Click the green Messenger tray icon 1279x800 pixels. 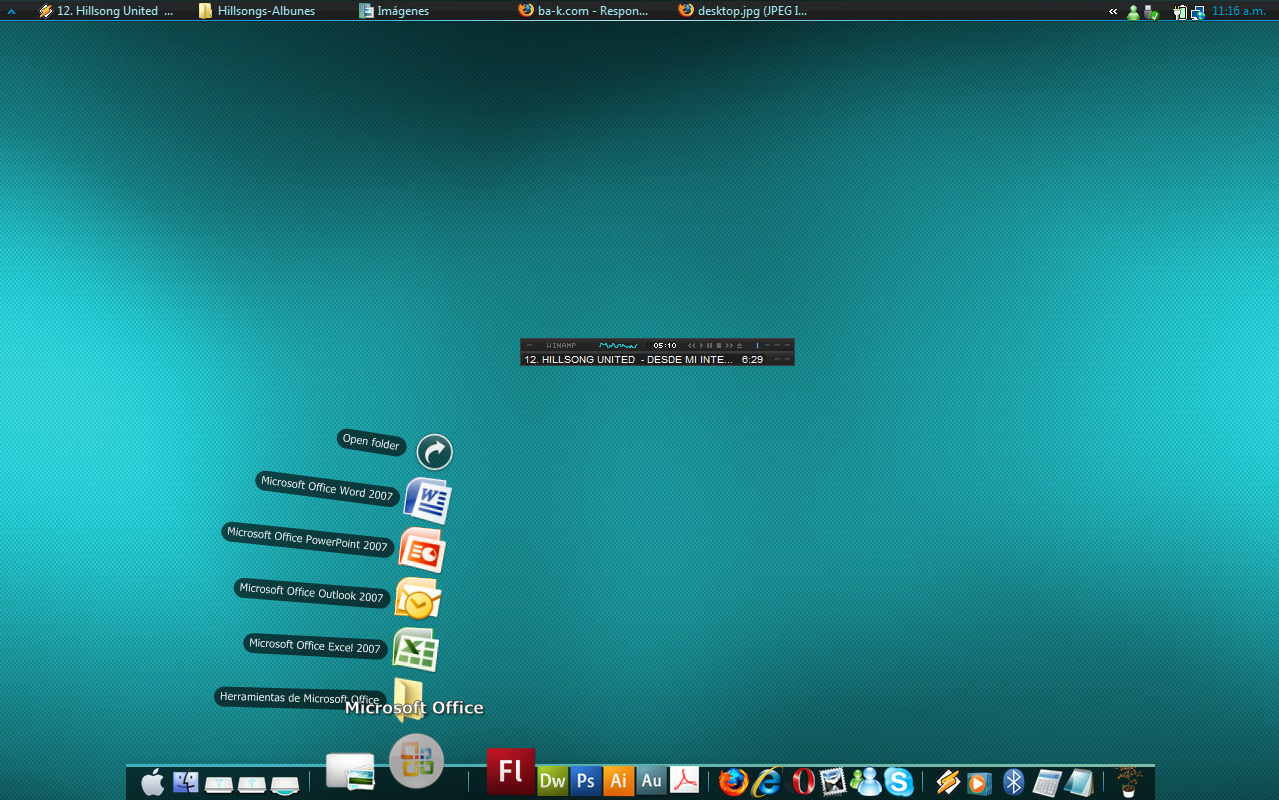1133,13
